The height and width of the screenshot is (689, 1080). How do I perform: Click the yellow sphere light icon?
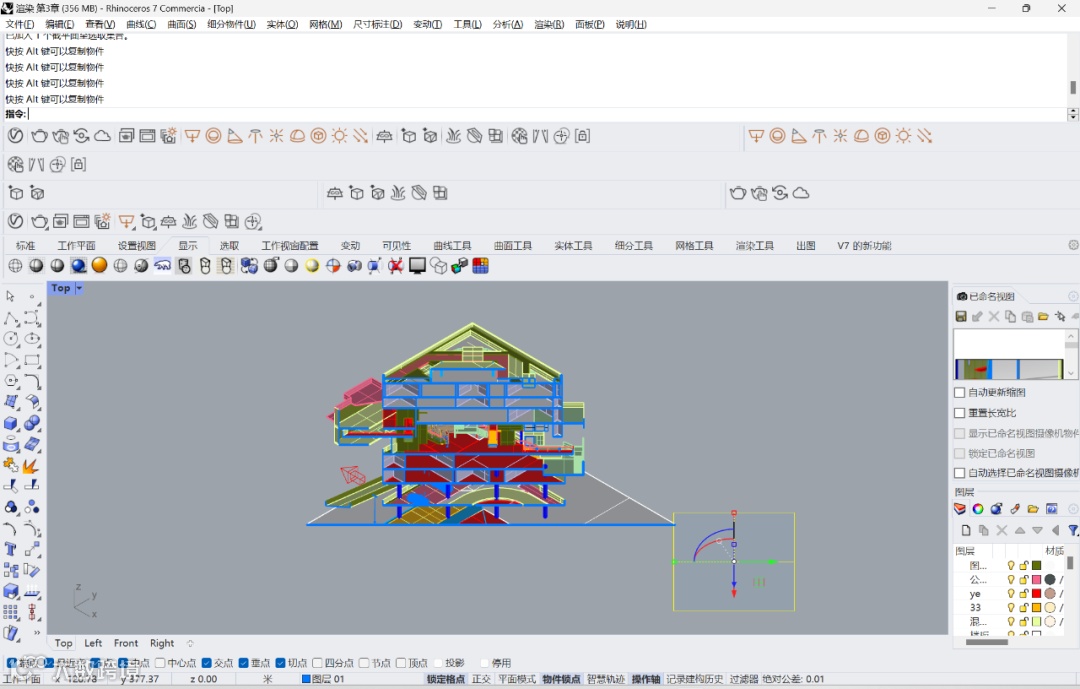(312, 266)
